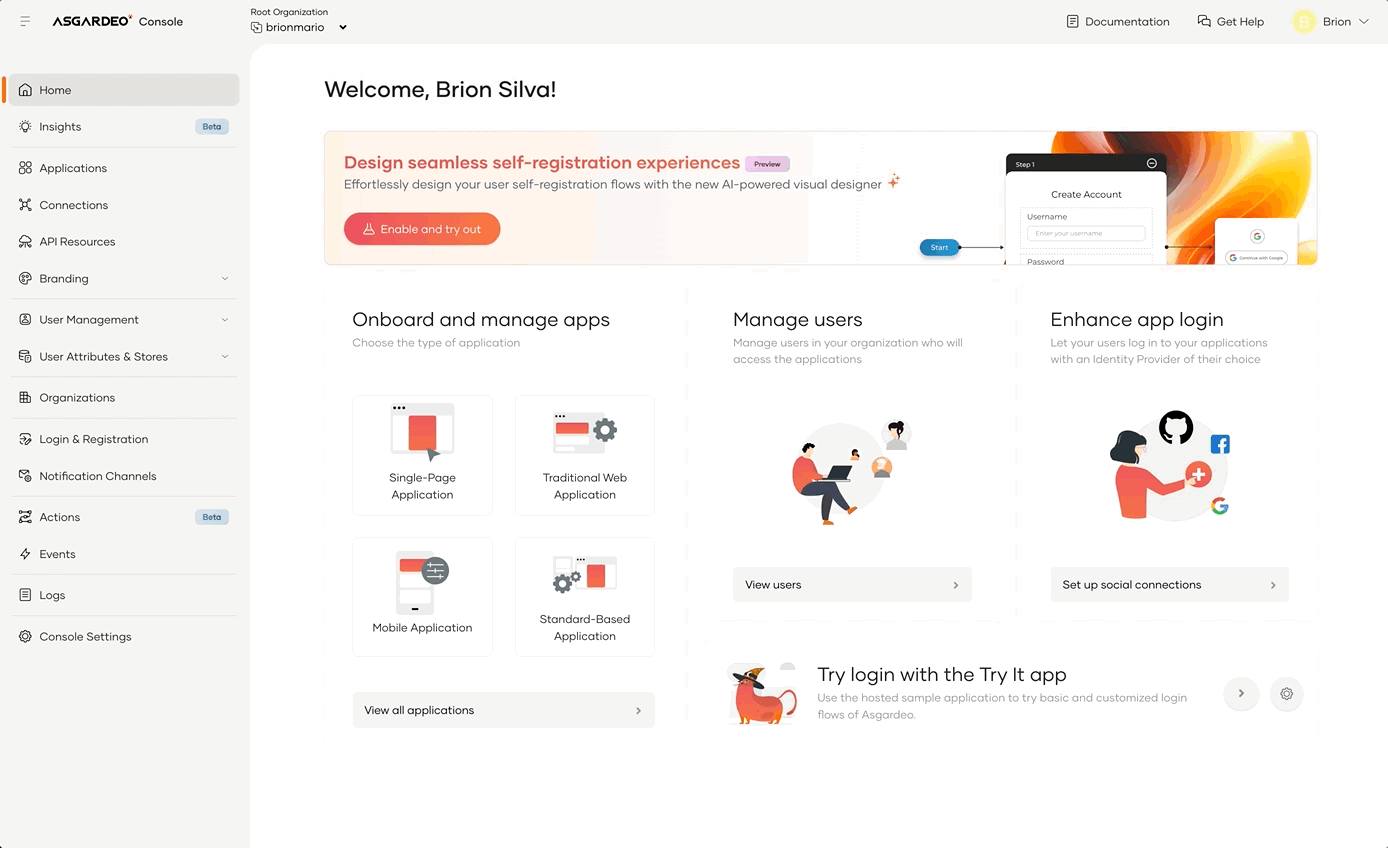Click the Insights lightbulb icon
This screenshot has height=848, width=1388.
pyautogui.click(x=25, y=127)
